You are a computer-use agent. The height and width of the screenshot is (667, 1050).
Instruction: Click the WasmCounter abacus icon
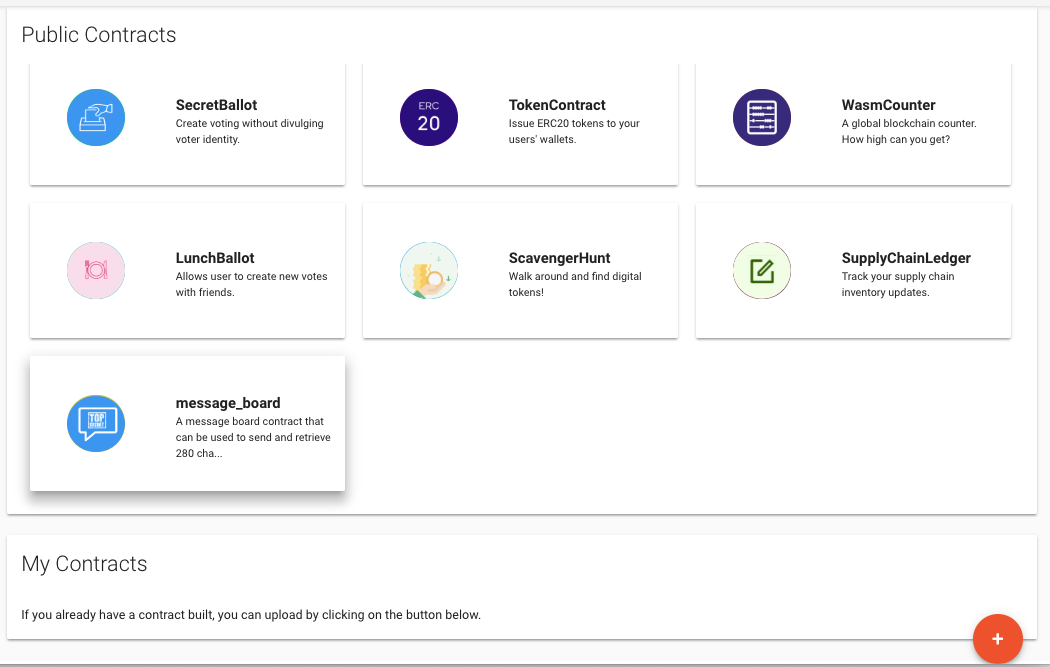[x=762, y=117]
